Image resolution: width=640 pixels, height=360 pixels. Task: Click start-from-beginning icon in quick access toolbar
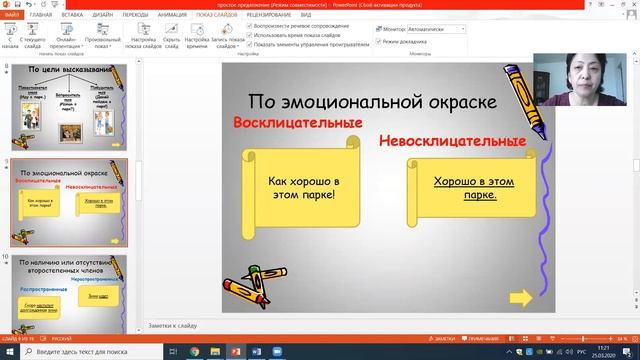tap(54, 4)
